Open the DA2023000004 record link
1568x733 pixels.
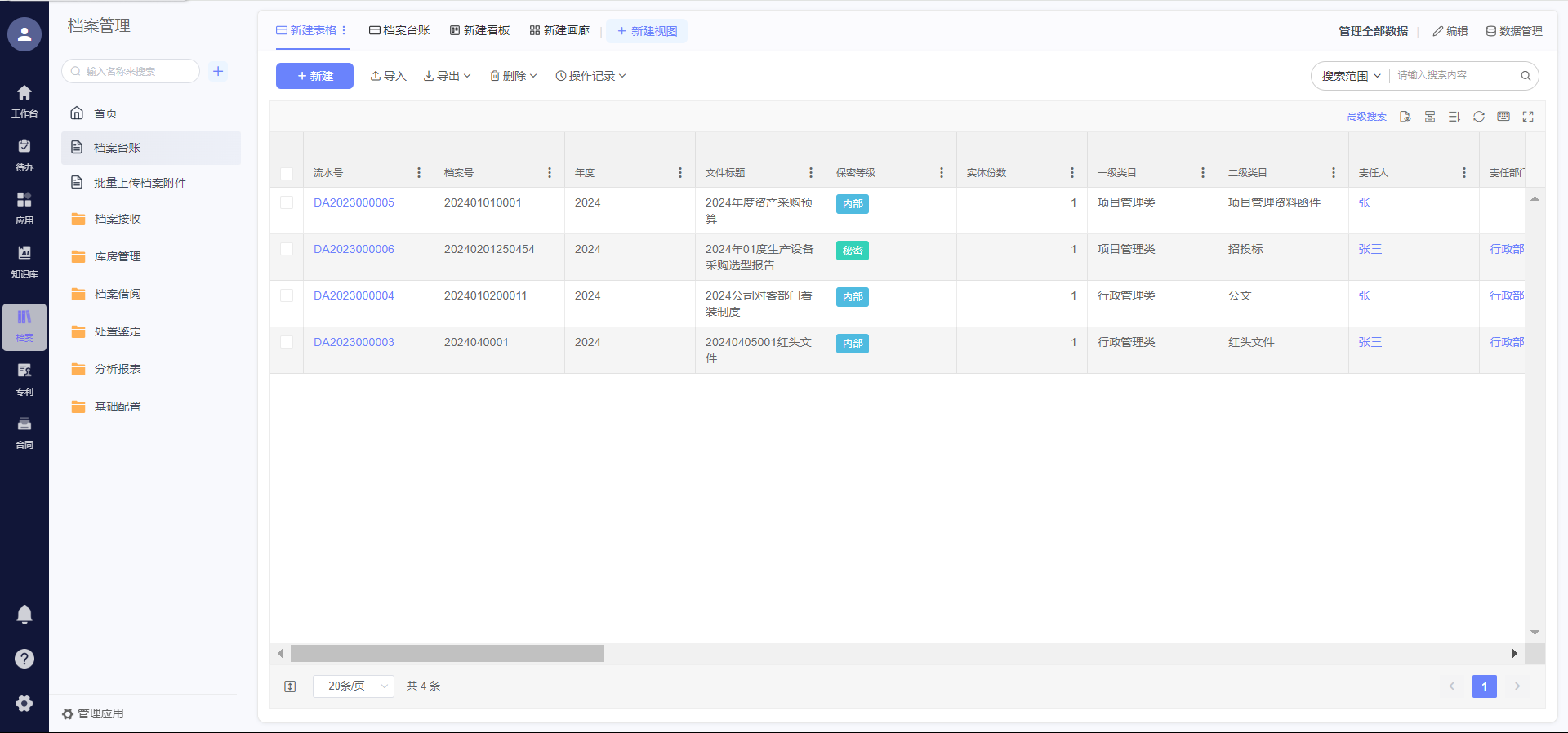(354, 295)
